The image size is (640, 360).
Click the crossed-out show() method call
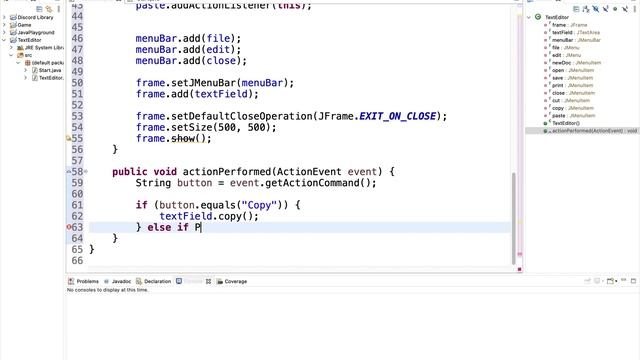tap(188, 139)
